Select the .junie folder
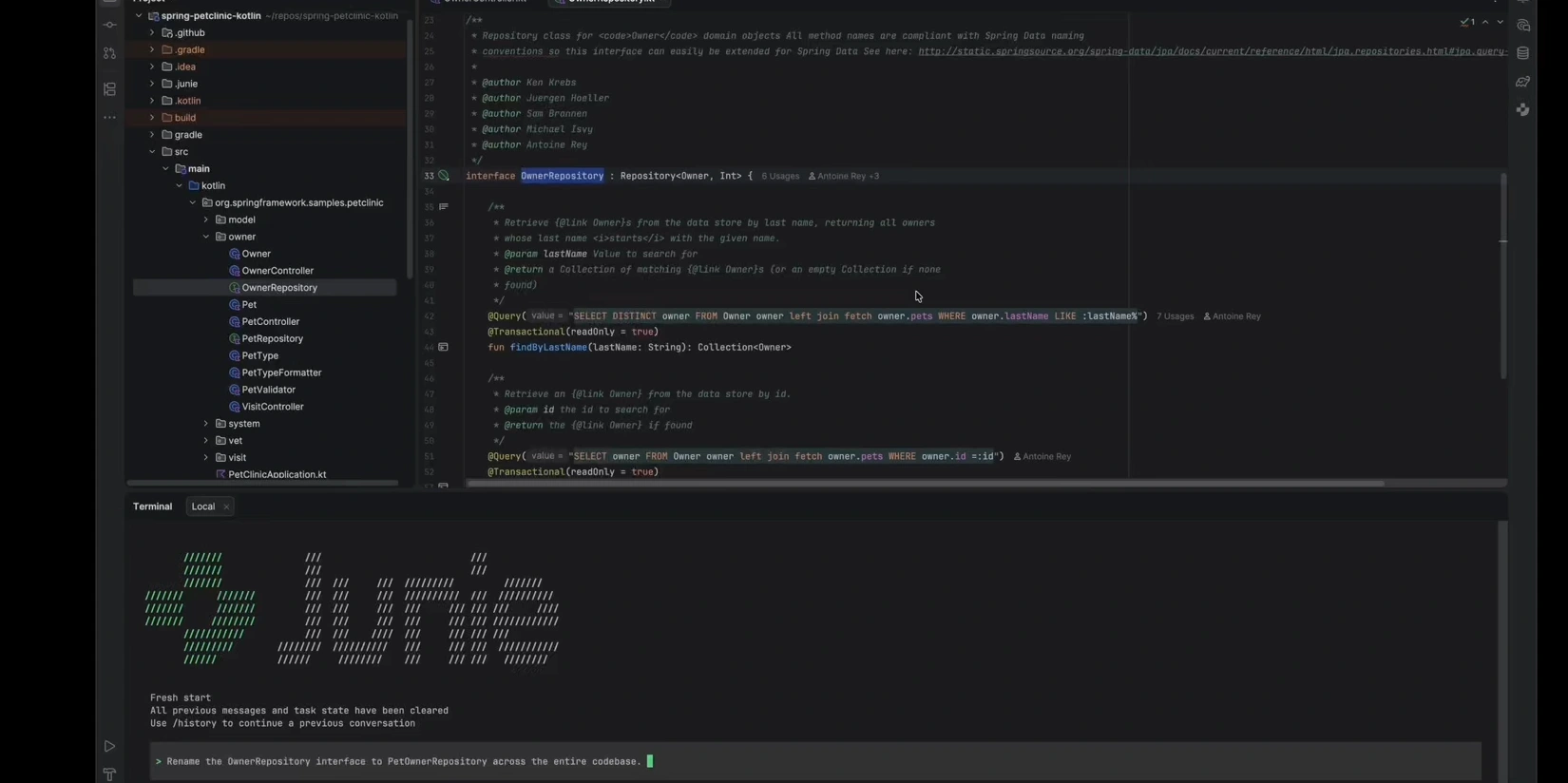The height and width of the screenshot is (783, 1568). coord(186,84)
